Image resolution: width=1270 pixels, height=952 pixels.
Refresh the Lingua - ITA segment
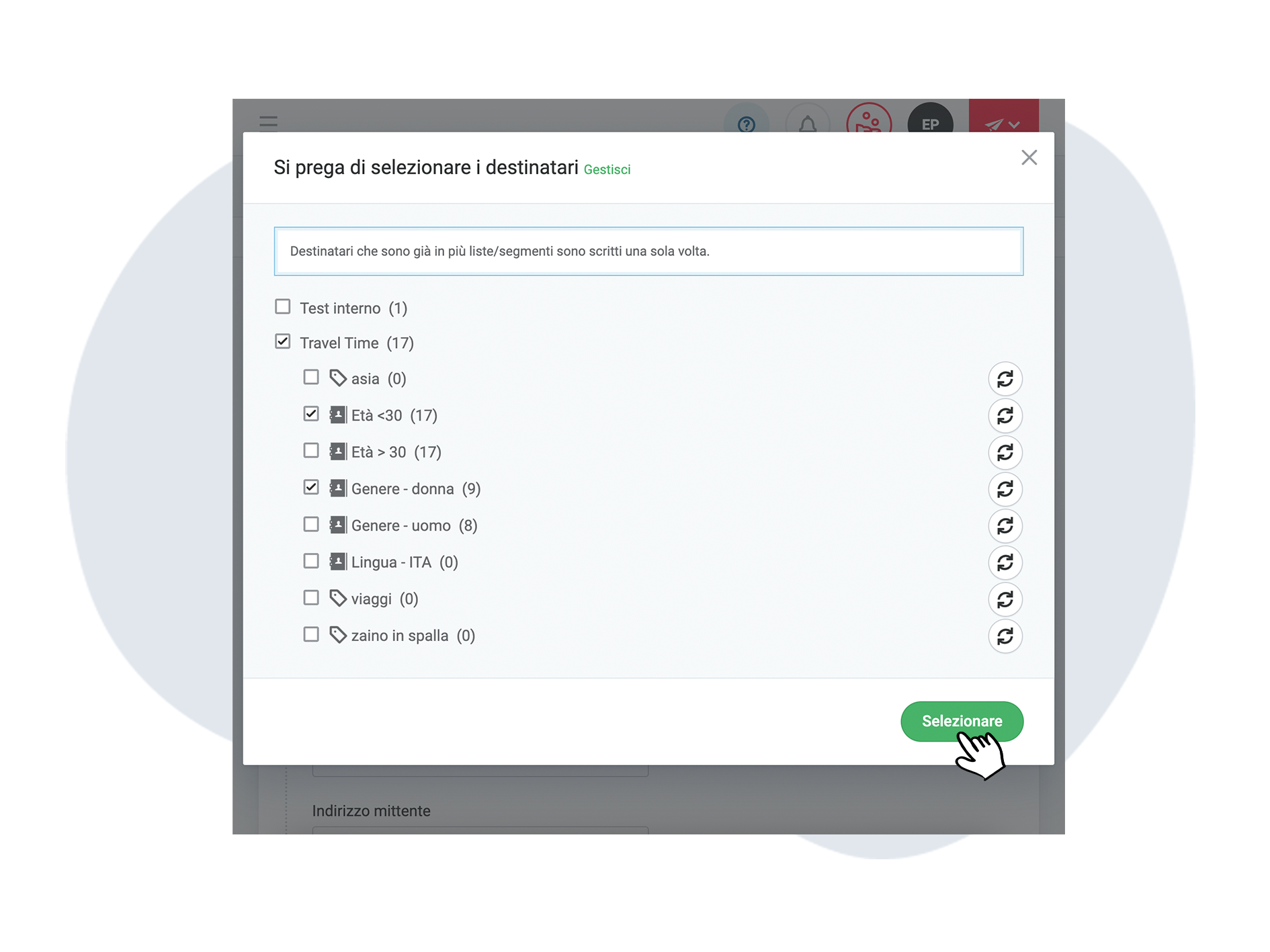pyautogui.click(x=1005, y=562)
